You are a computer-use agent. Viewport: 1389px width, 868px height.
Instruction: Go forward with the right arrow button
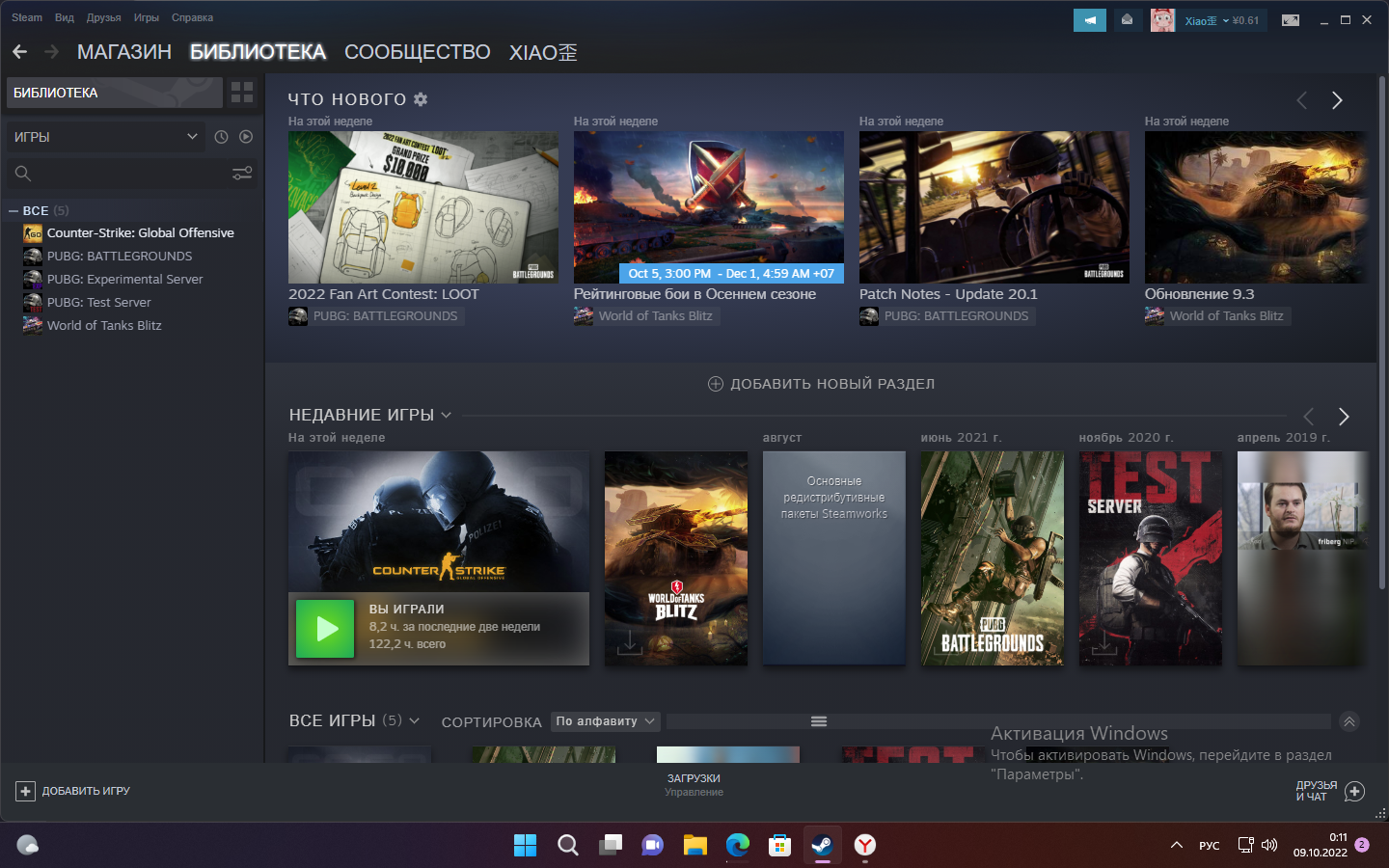point(52,52)
